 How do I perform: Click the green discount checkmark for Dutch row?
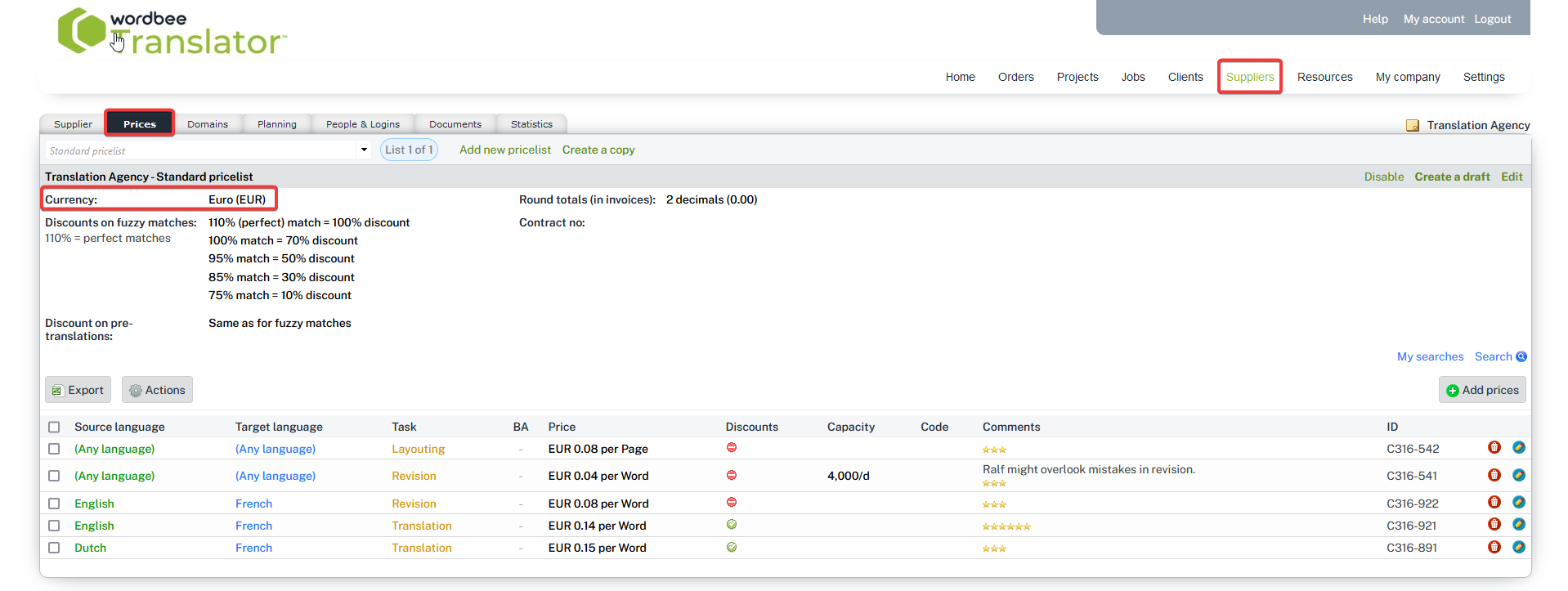tap(732, 547)
